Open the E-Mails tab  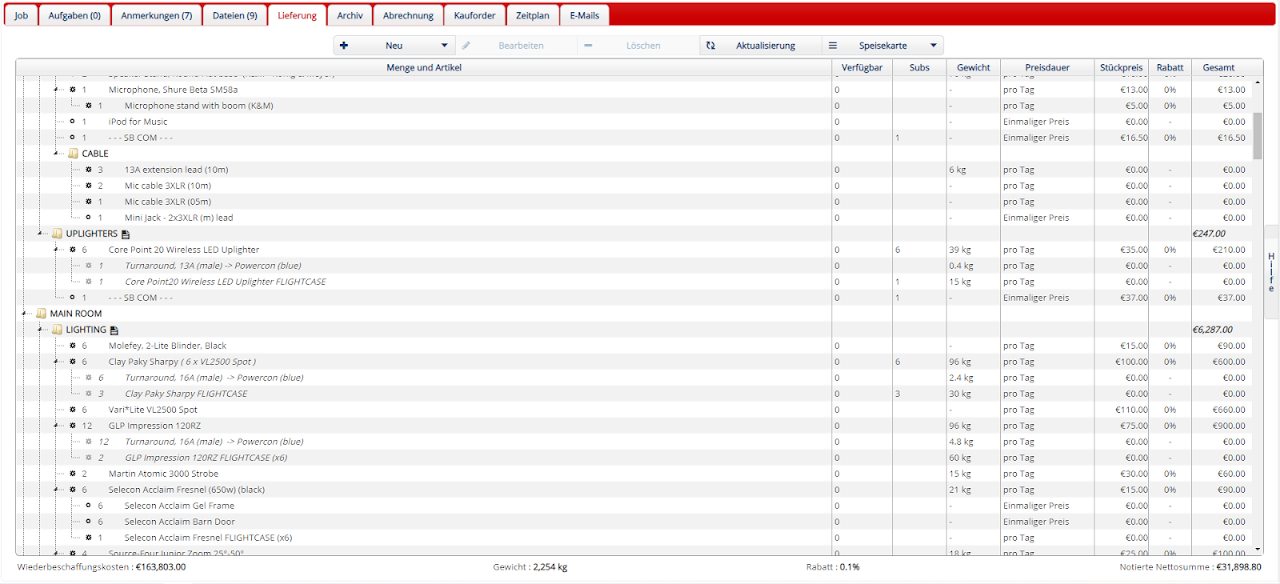click(x=584, y=16)
